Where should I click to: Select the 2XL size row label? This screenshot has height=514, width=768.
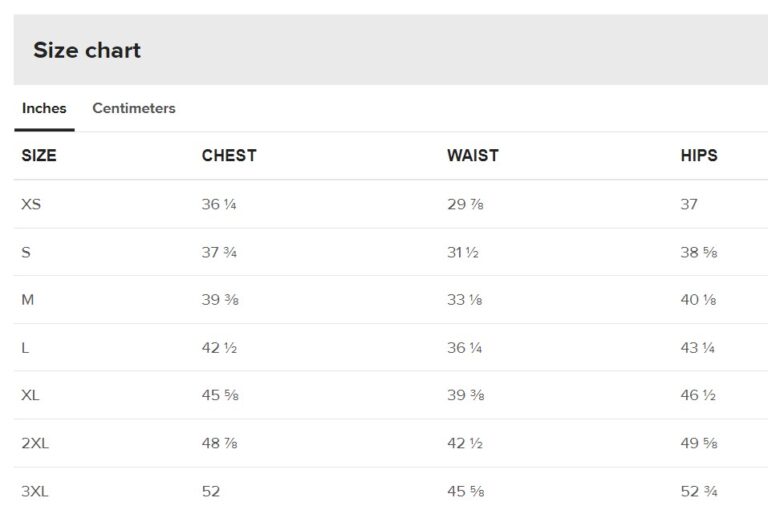point(35,443)
